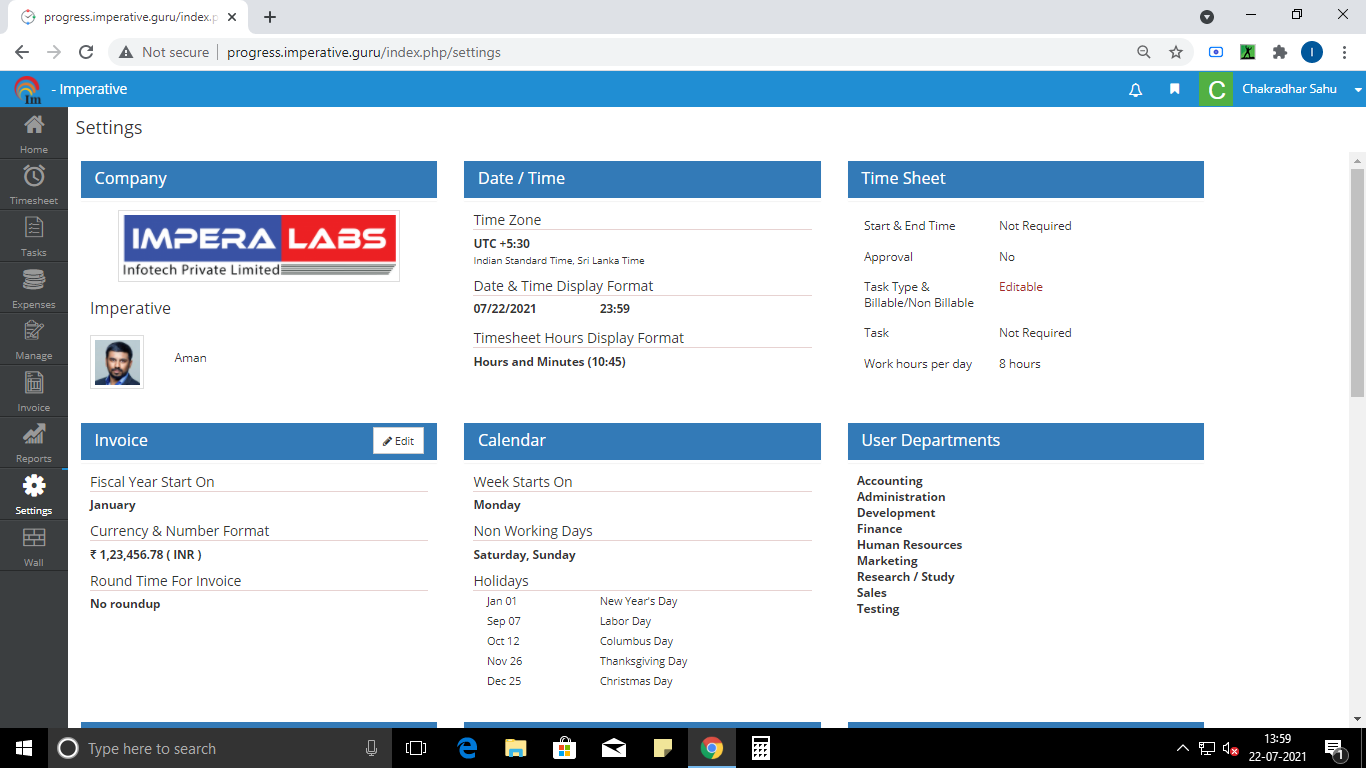Click the notification bell icon
The width and height of the screenshot is (1366, 768).
(1135, 90)
